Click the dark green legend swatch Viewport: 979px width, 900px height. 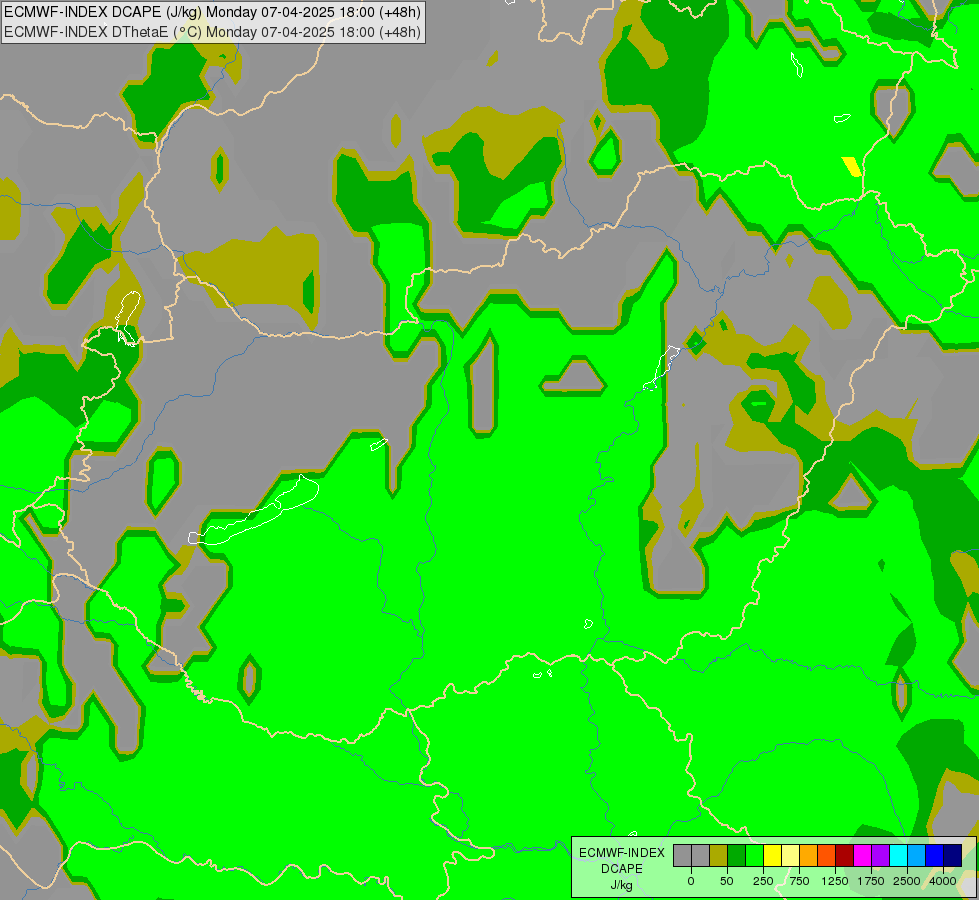[x=736, y=855]
